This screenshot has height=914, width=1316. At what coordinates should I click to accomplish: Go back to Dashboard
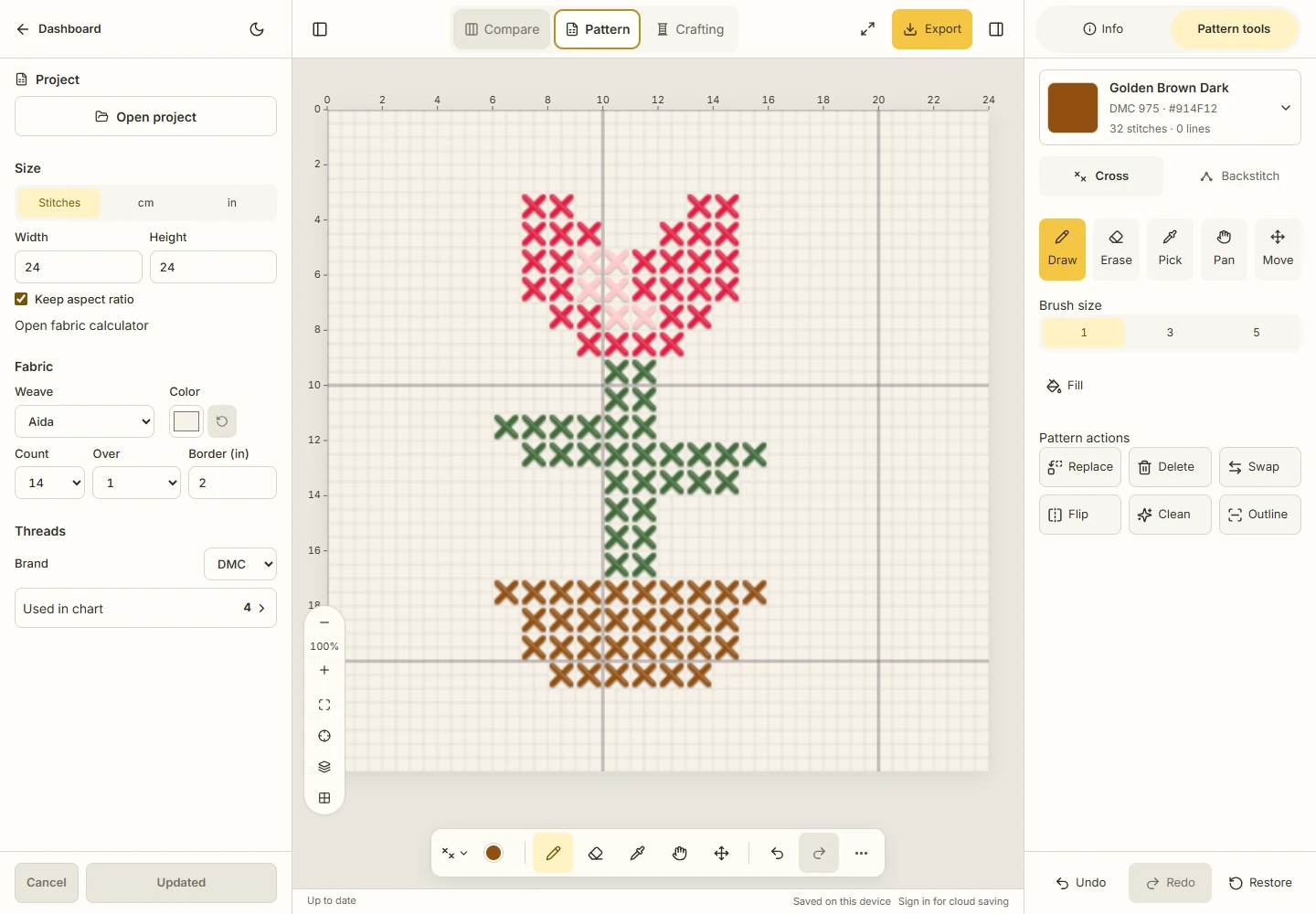click(x=58, y=29)
